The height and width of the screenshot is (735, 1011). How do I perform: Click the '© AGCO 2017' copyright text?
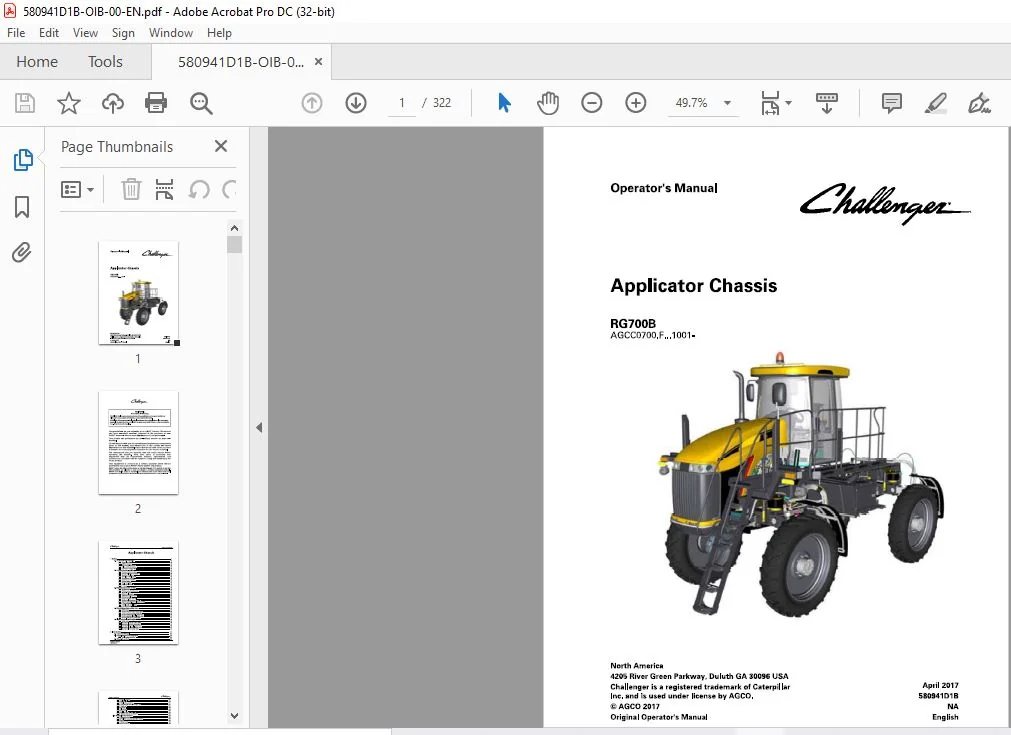[x=635, y=707]
